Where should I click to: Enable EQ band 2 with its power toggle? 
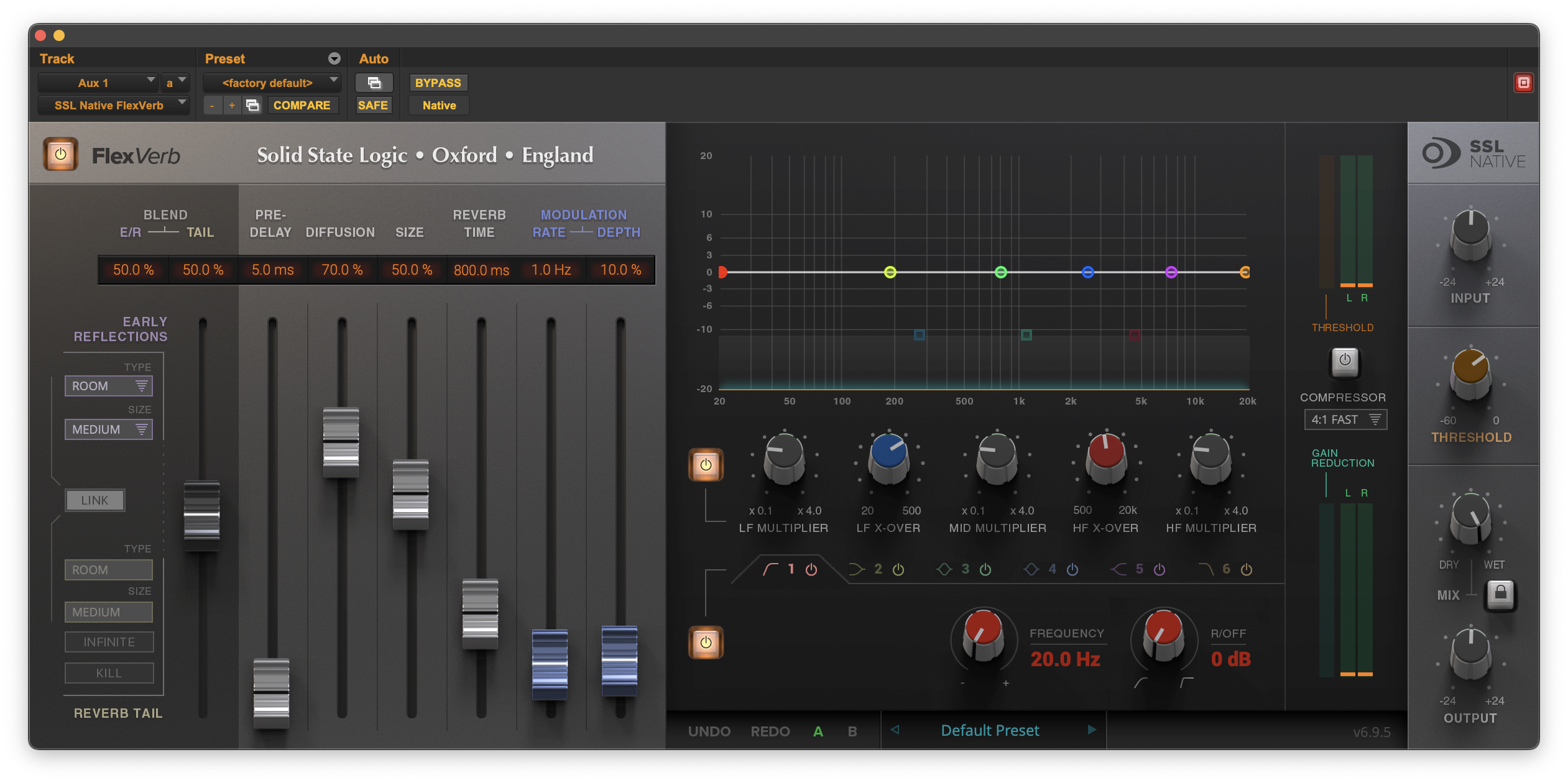[898, 569]
